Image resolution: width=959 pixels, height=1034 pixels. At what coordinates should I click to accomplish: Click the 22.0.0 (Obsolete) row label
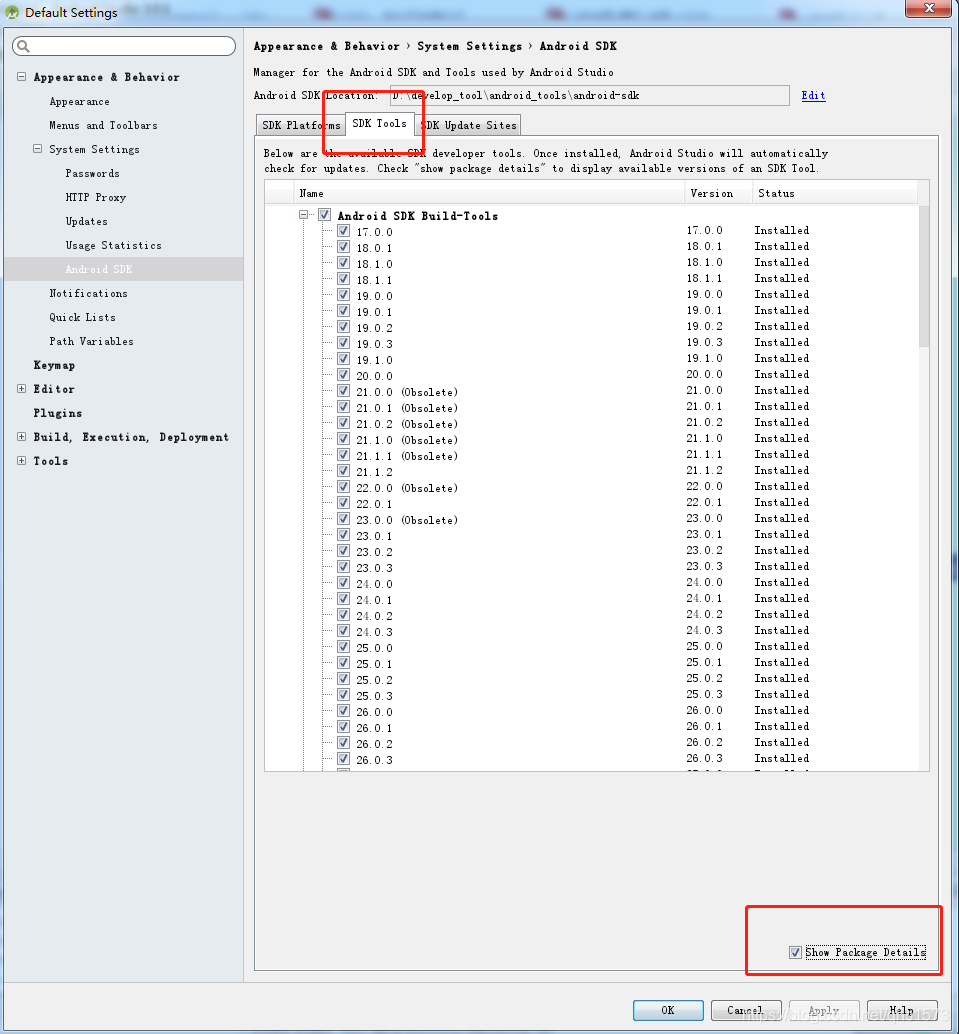(407, 488)
